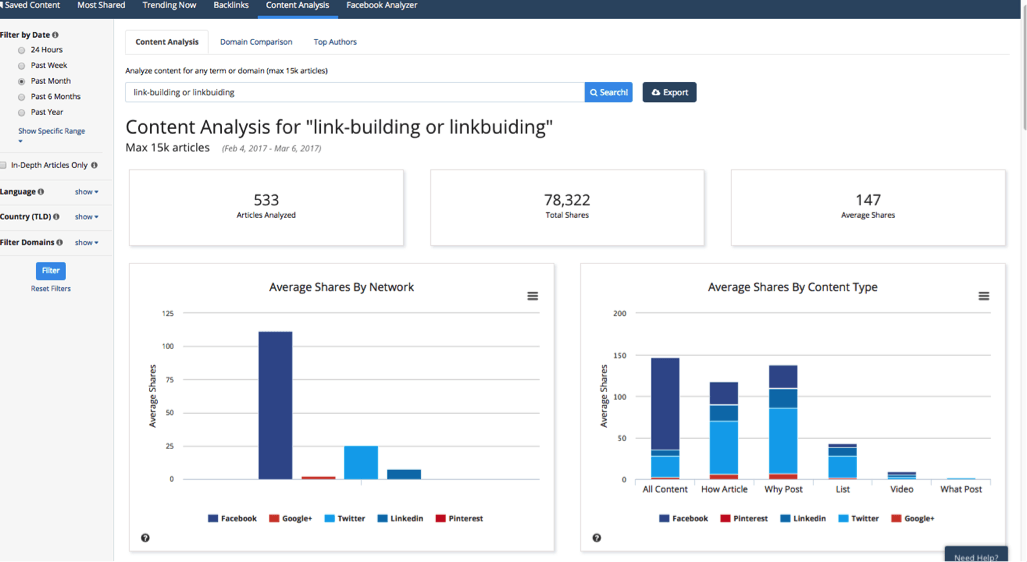Screen dimensions: 1027x562
Task: Click the info icon beside Filter Domains
Action: tap(60, 243)
